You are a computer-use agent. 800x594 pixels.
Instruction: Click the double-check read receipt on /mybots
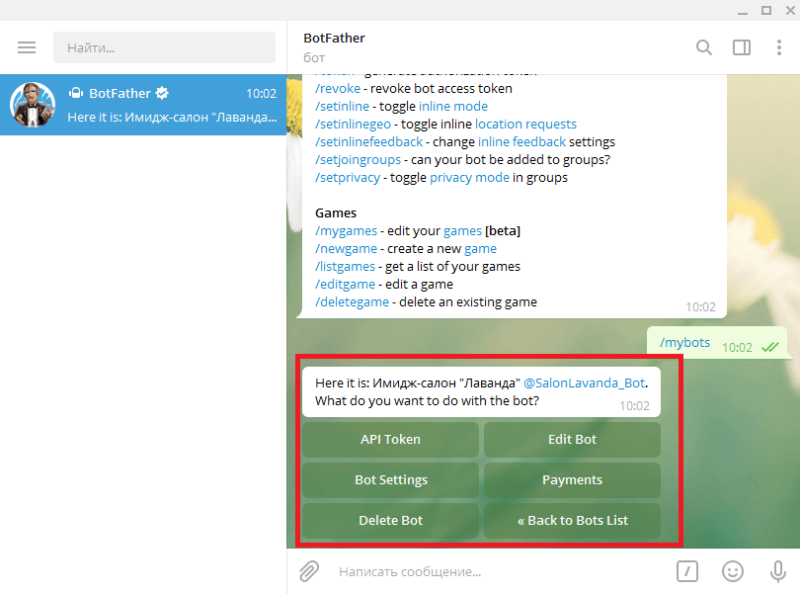coord(770,348)
